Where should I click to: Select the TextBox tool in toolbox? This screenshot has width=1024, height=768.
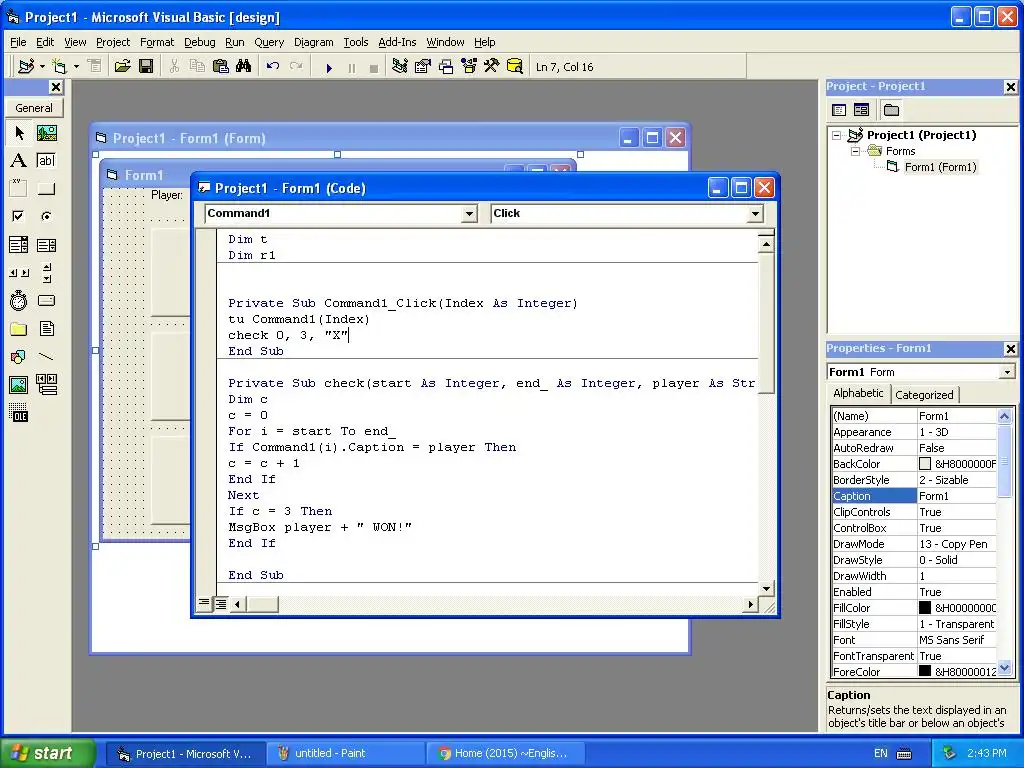(x=46, y=161)
